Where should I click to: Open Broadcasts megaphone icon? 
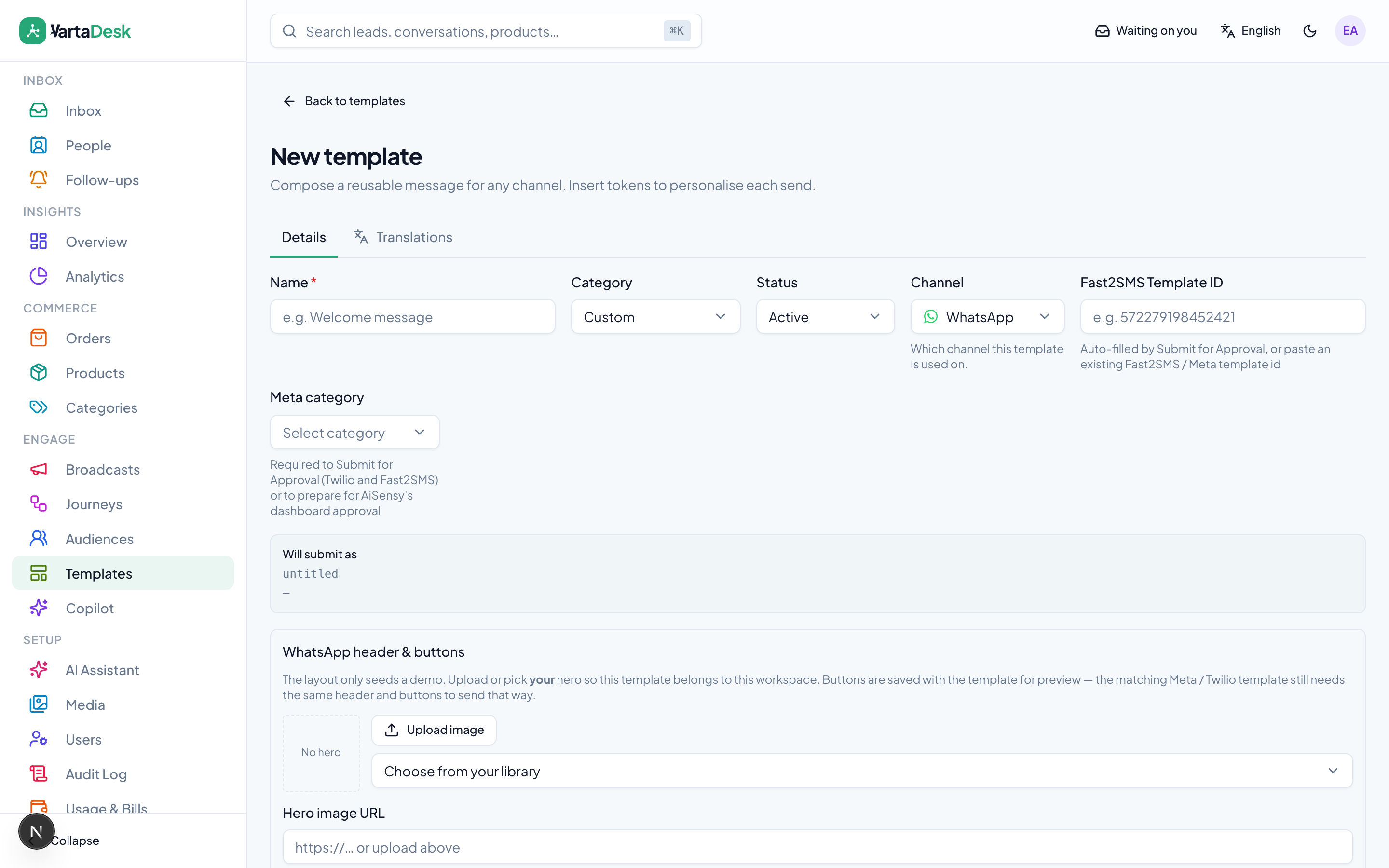point(39,469)
